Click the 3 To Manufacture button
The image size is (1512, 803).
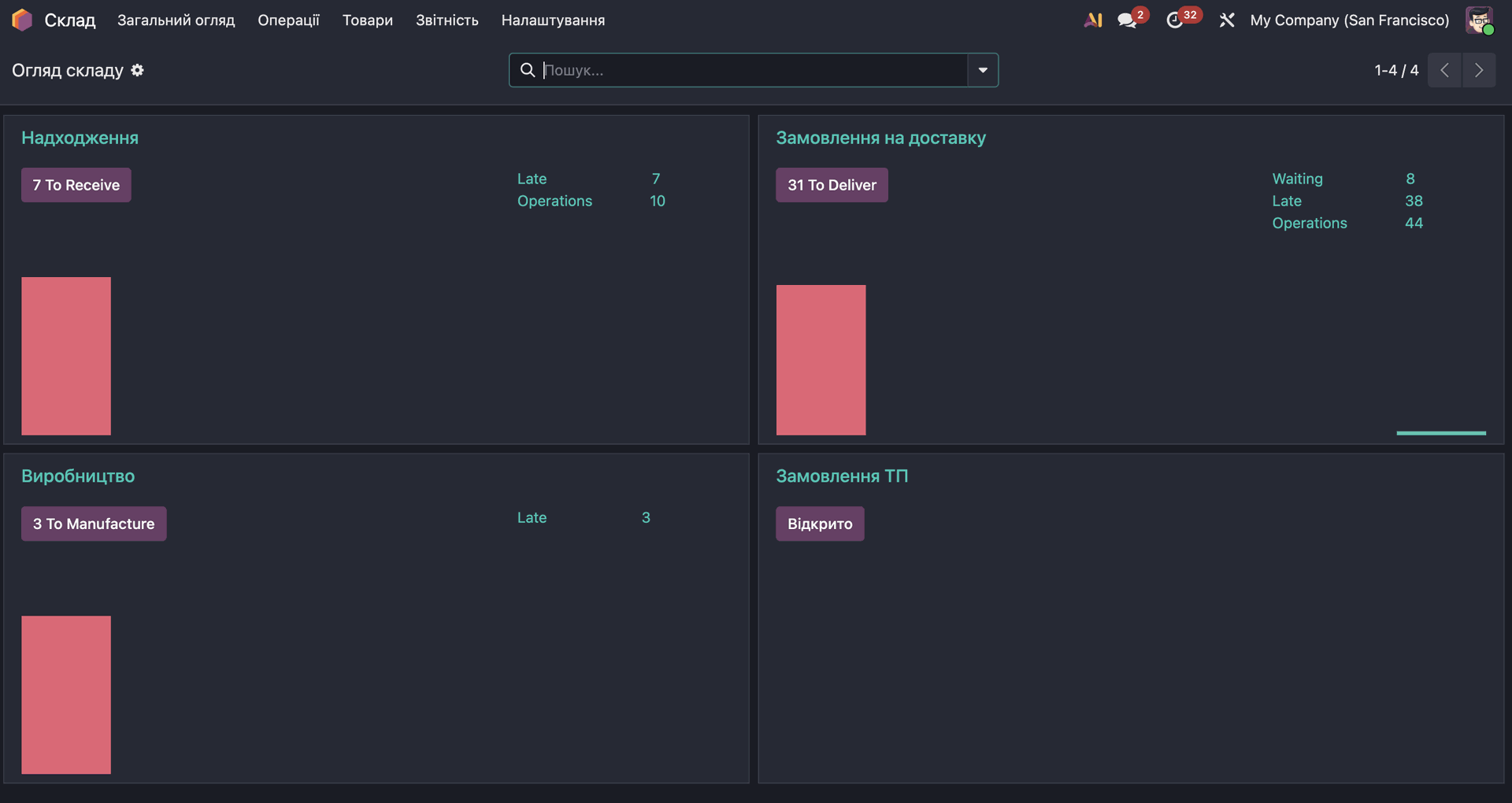(x=94, y=524)
